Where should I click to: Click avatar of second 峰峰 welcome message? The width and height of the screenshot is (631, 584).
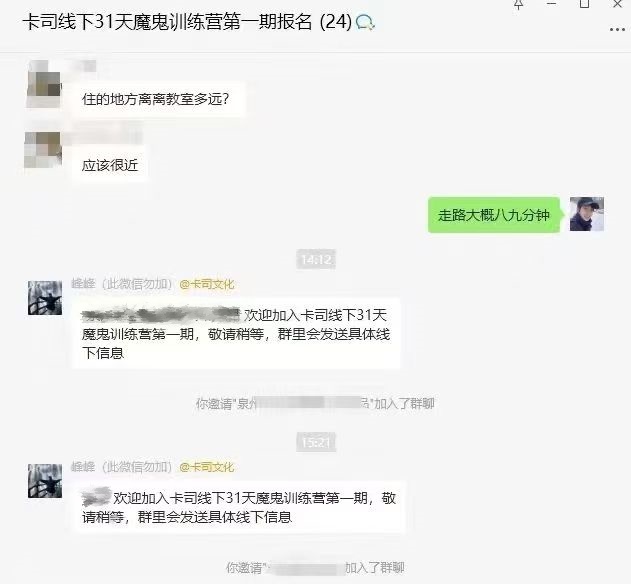45,481
